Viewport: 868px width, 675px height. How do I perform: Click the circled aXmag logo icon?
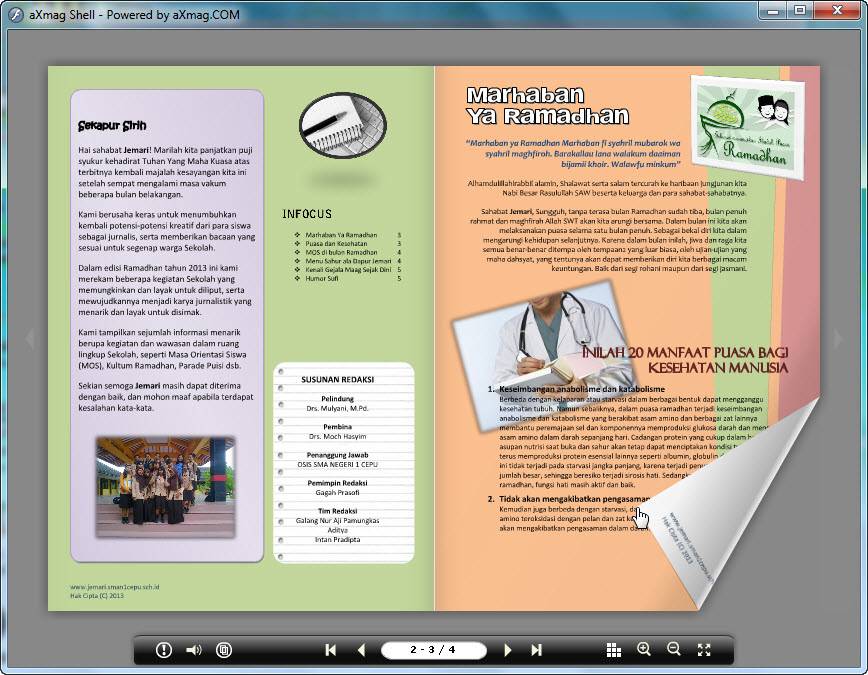(x=222, y=649)
